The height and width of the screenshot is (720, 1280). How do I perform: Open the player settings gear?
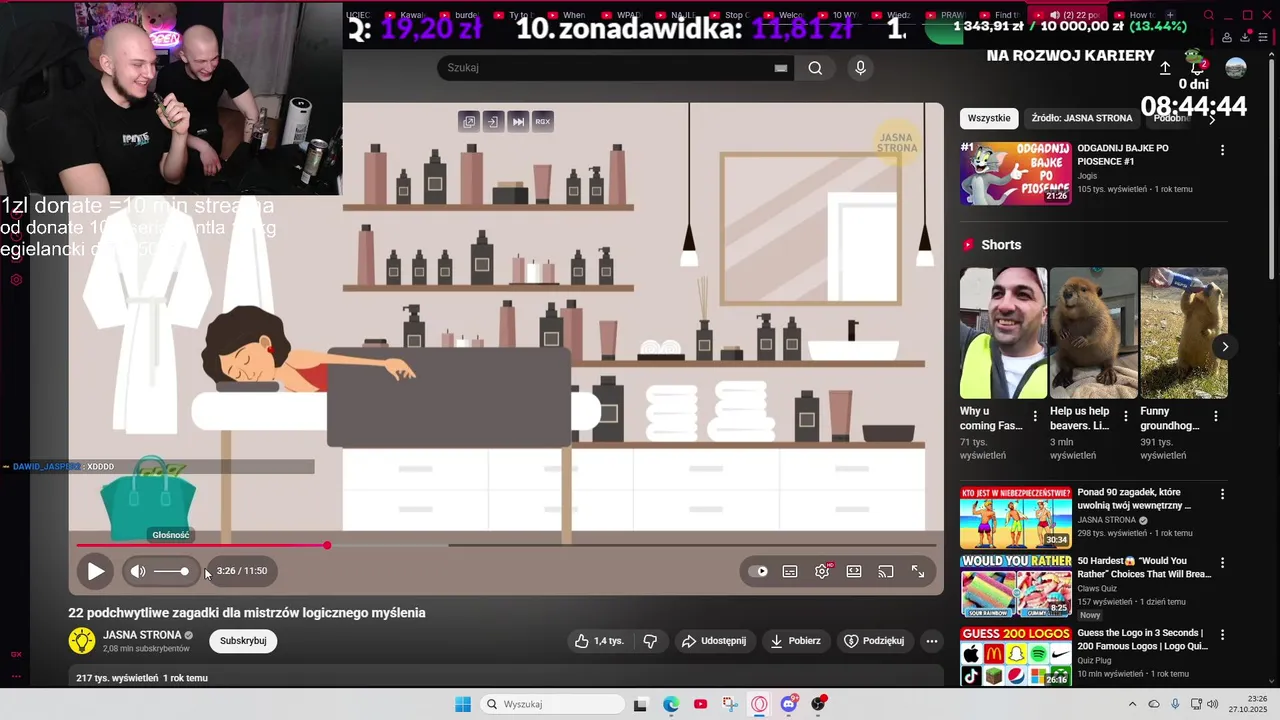pos(822,572)
